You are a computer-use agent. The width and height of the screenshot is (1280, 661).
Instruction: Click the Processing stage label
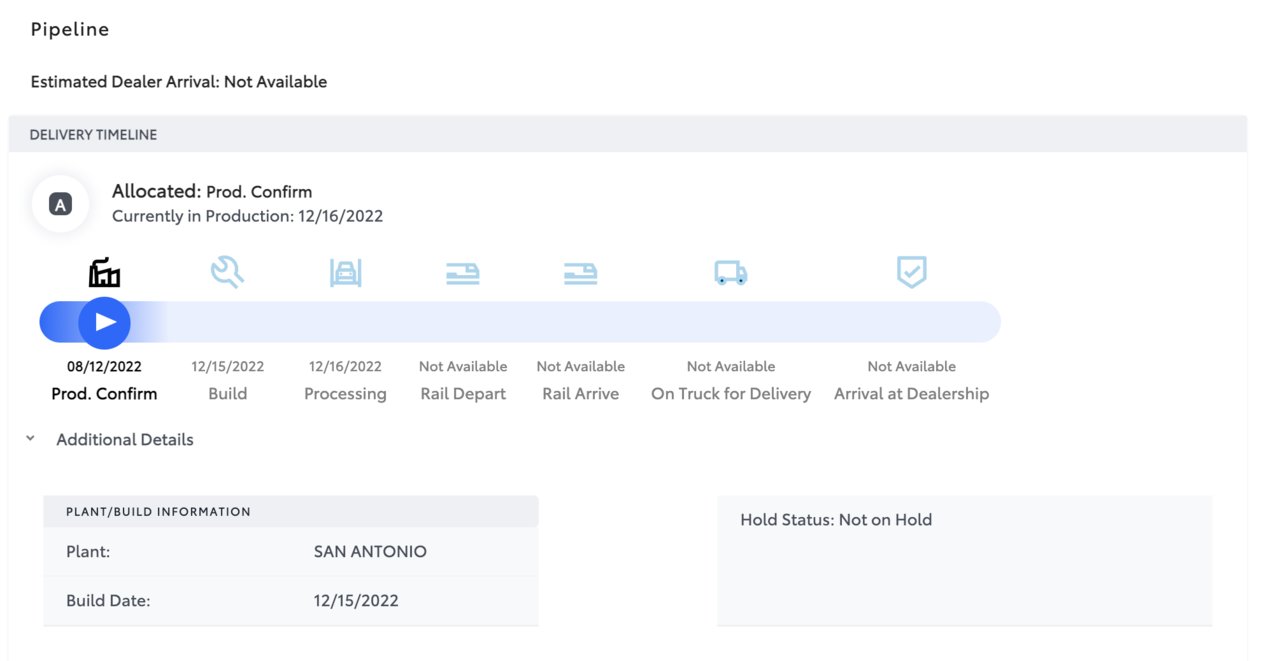pyautogui.click(x=345, y=394)
